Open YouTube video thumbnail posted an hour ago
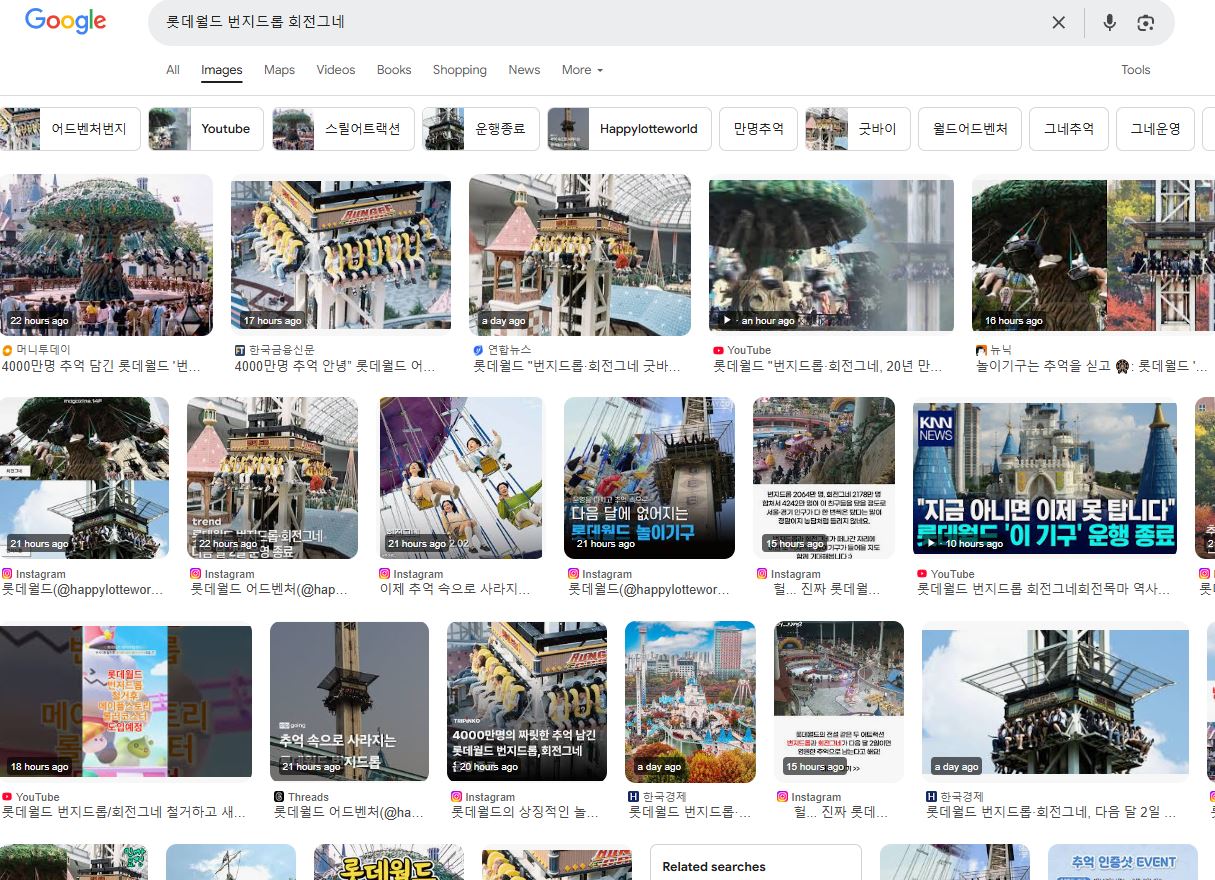 point(832,255)
